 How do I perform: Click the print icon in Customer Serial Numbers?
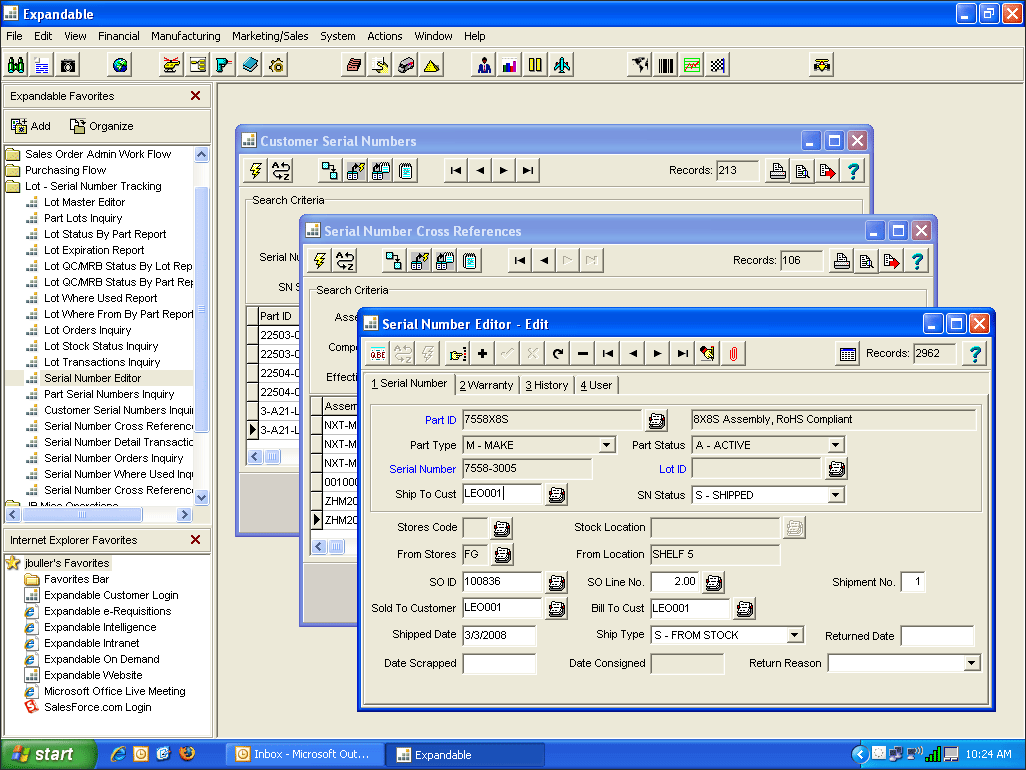coord(777,170)
